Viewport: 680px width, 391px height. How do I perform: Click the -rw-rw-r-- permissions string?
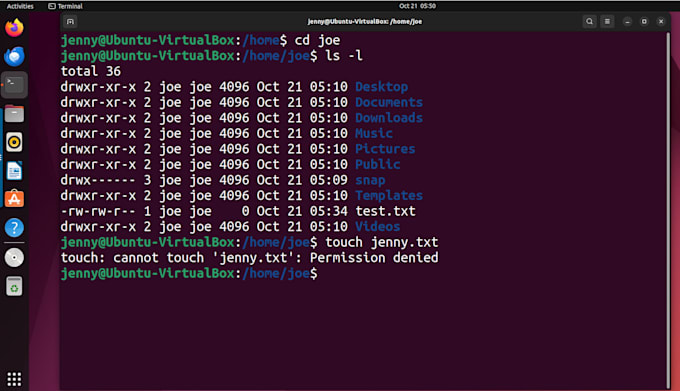tap(98, 211)
